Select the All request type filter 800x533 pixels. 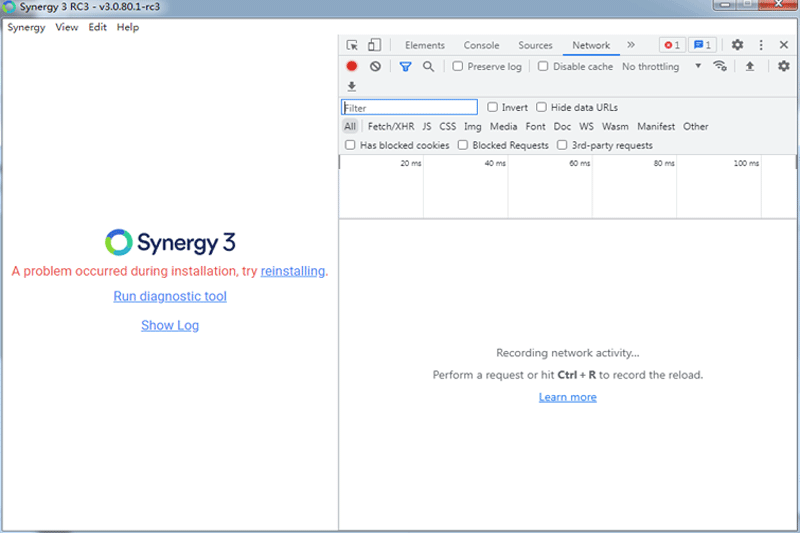pyautogui.click(x=350, y=126)
